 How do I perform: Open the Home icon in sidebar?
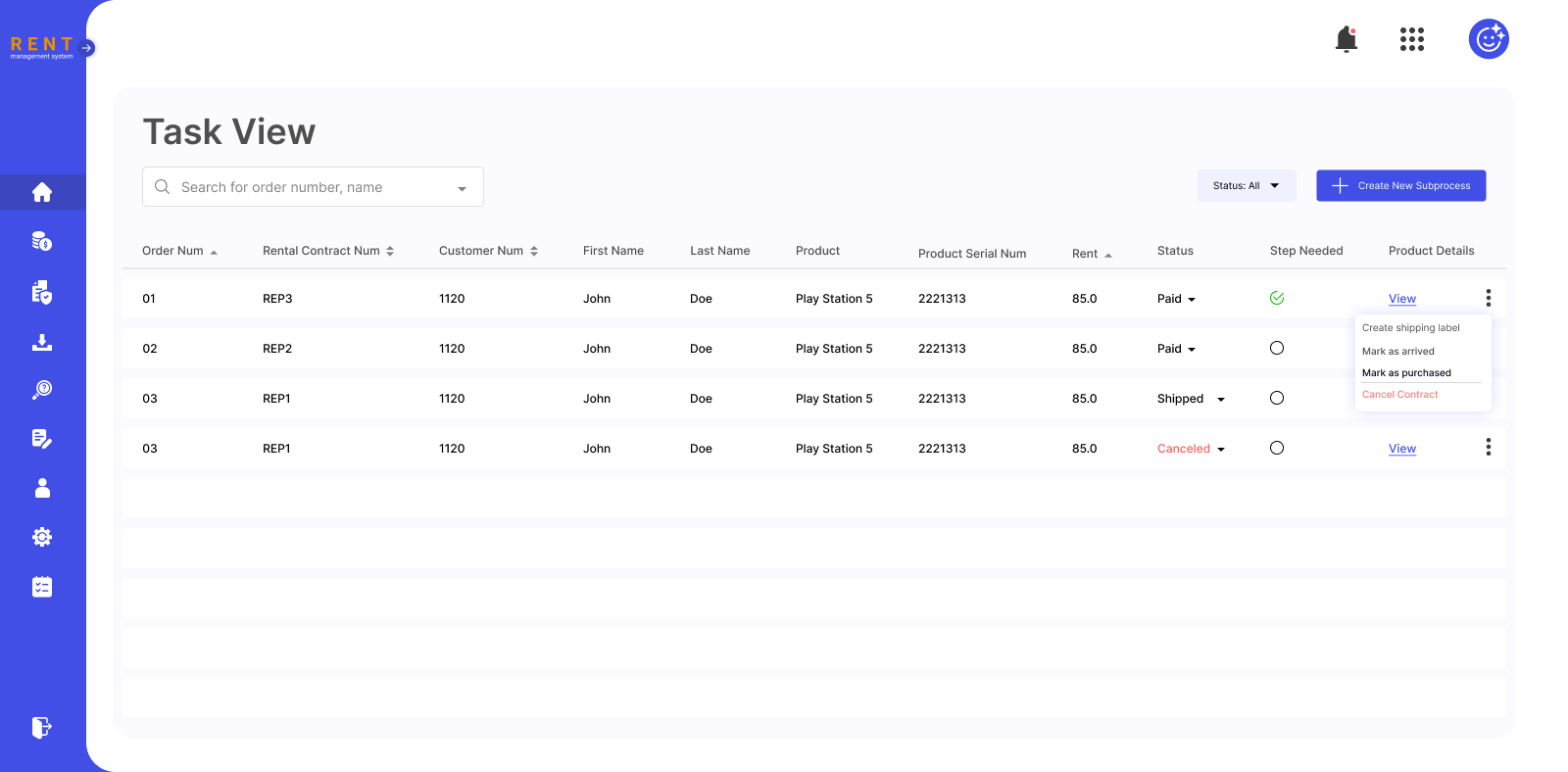(42, 192)
